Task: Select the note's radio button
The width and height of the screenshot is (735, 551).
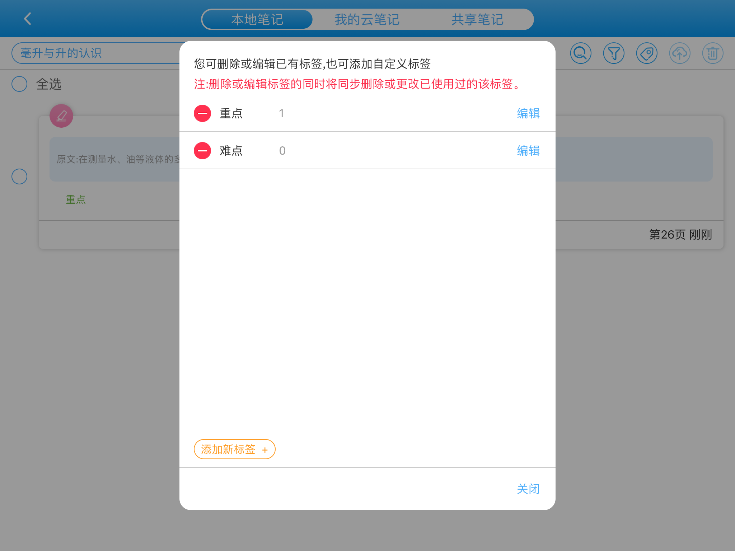Action: point(19,177)
